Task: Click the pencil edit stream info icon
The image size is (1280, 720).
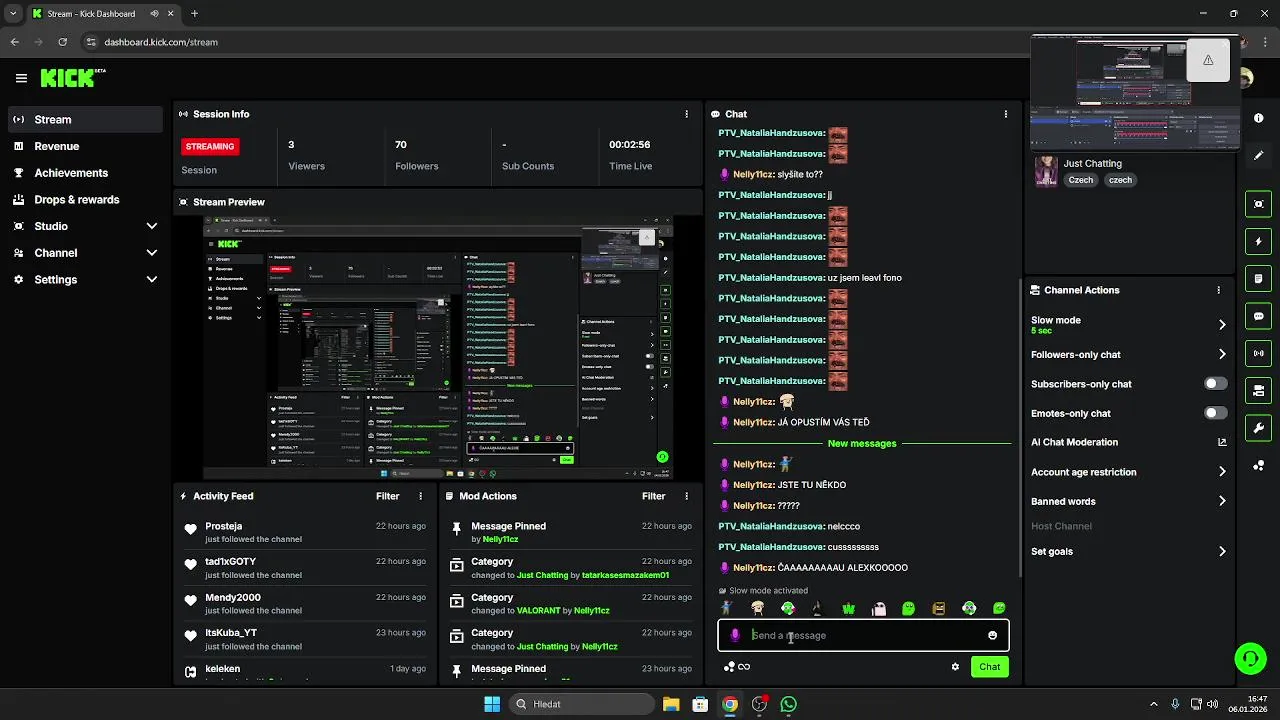Action: (x=1258, y=155)
